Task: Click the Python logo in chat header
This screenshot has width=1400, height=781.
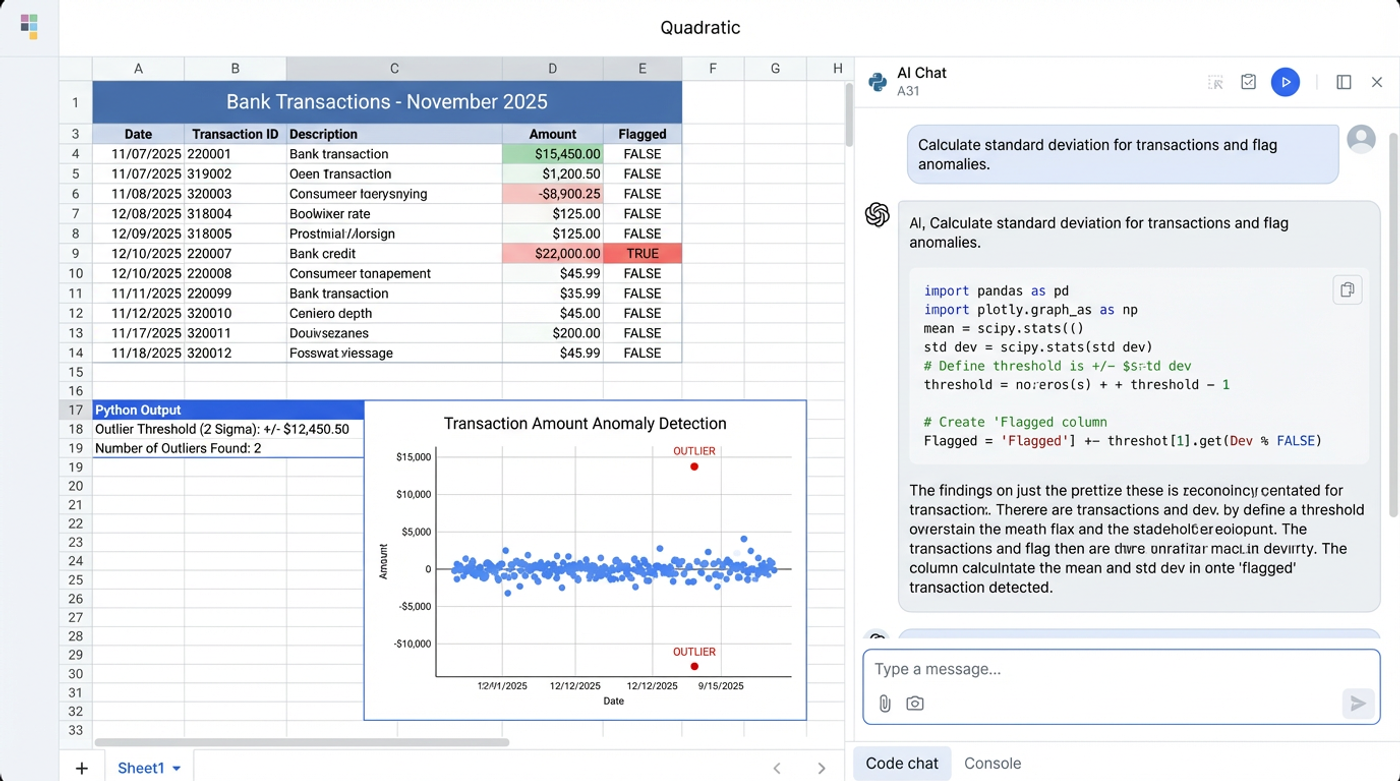Action: [x=877, y=82]
